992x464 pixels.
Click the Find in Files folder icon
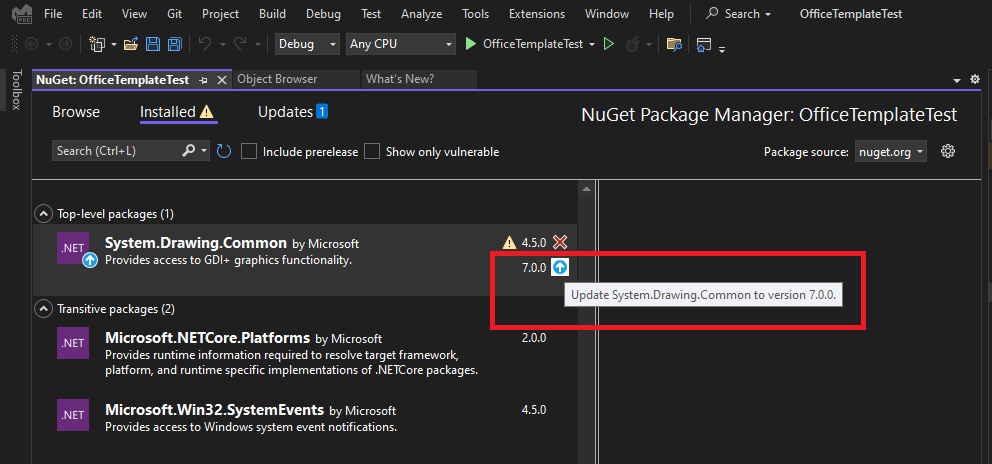(674, 44)
